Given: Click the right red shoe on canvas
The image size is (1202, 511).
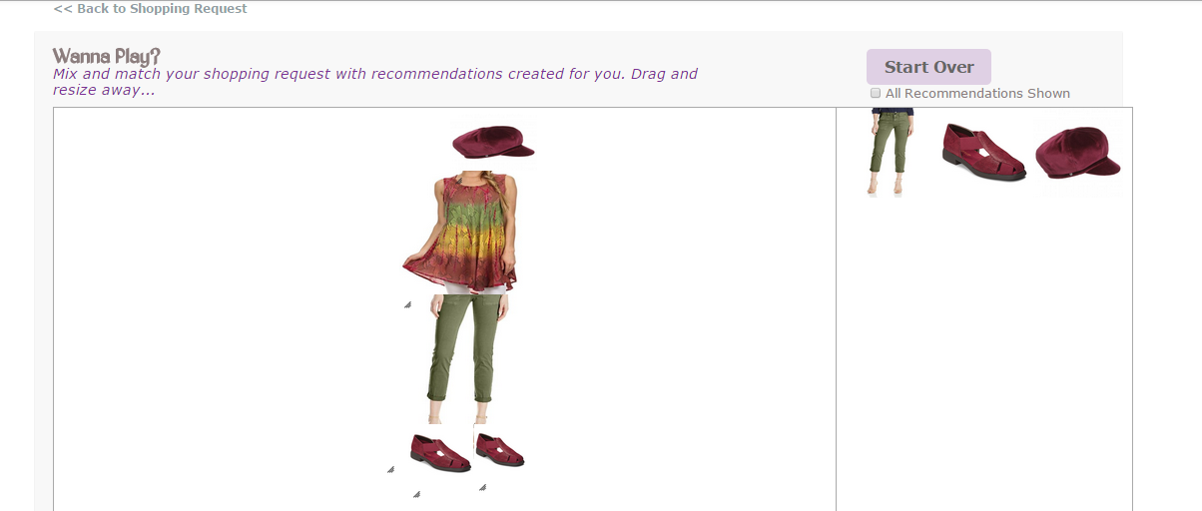Looking at the screenshot, I should (499, 449).
